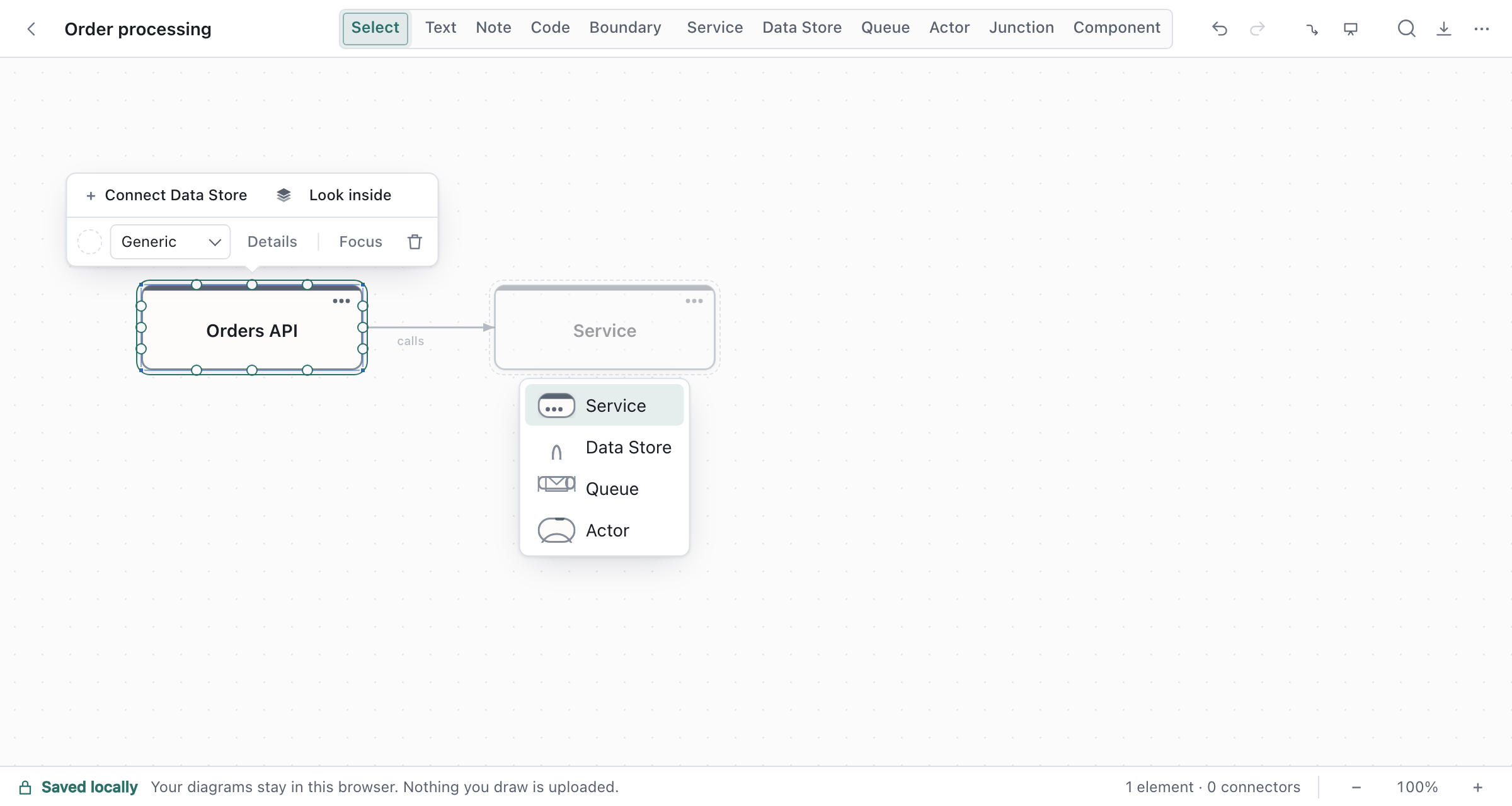The height and width of the screenshot is (806, 1512).
Task: Open the Generic type dropdown
Action: [x=170, y=242]
